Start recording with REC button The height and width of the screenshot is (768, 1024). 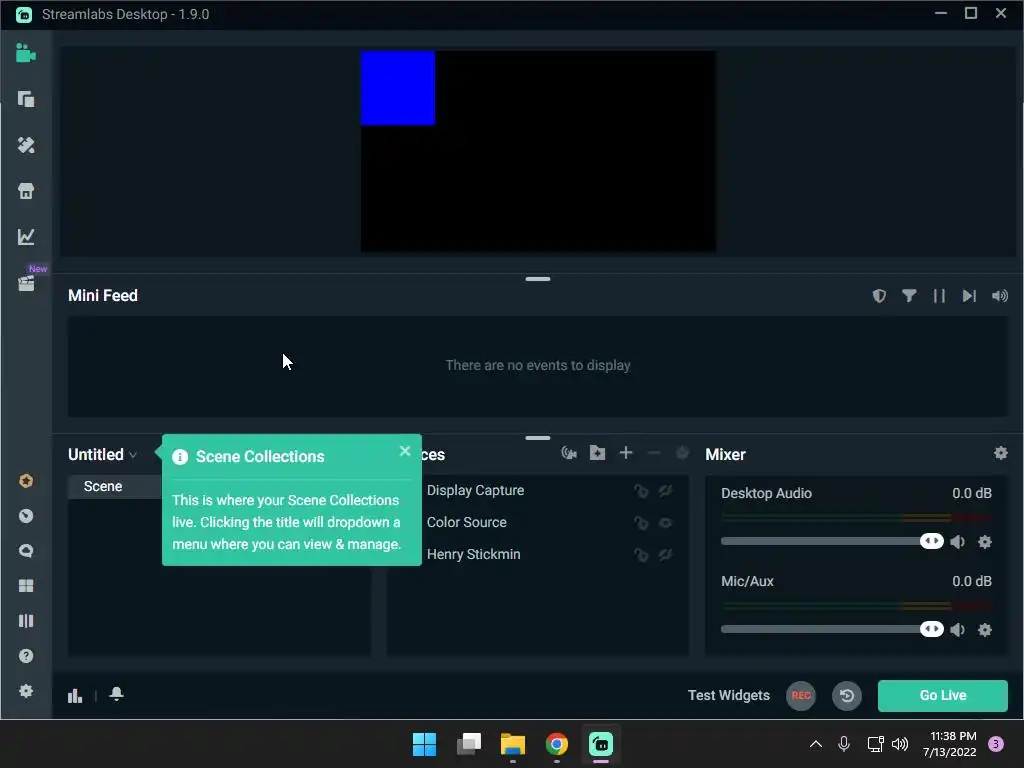coord(801,696)
